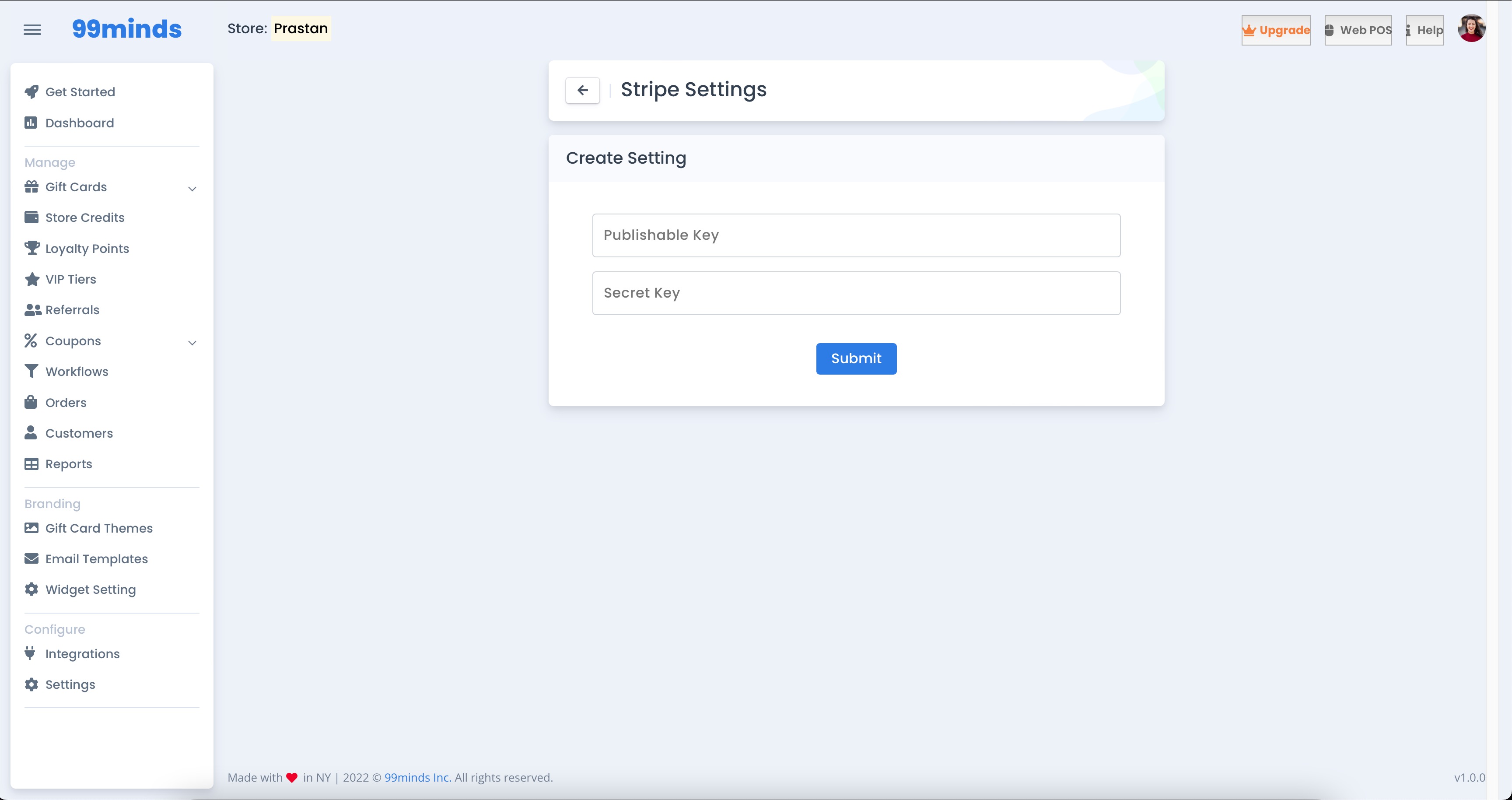Image resolution: width=1512 pixels, height=800 pixels.
Task: Open Dashboard in sidebar
Action: pyautogui.click(x=80, y=123)
